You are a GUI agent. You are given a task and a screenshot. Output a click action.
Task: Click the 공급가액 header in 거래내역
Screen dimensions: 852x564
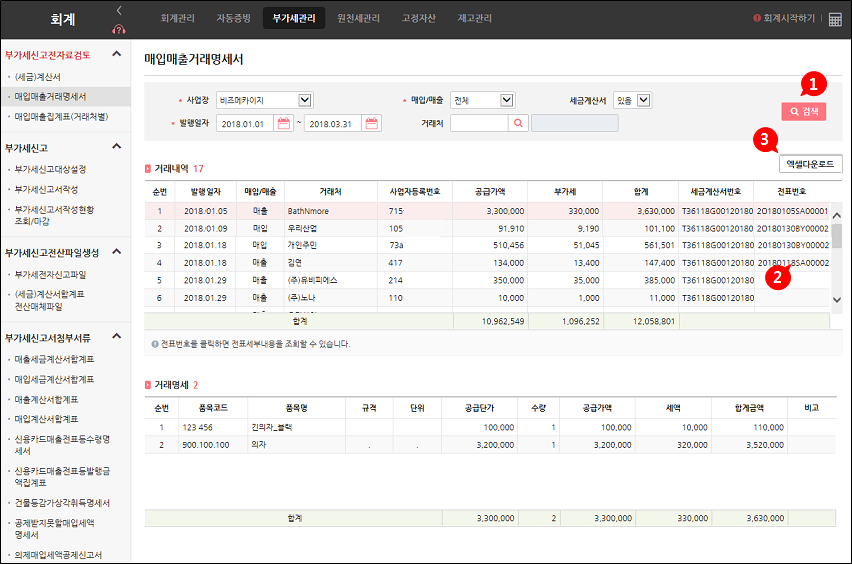click(490, 192)
